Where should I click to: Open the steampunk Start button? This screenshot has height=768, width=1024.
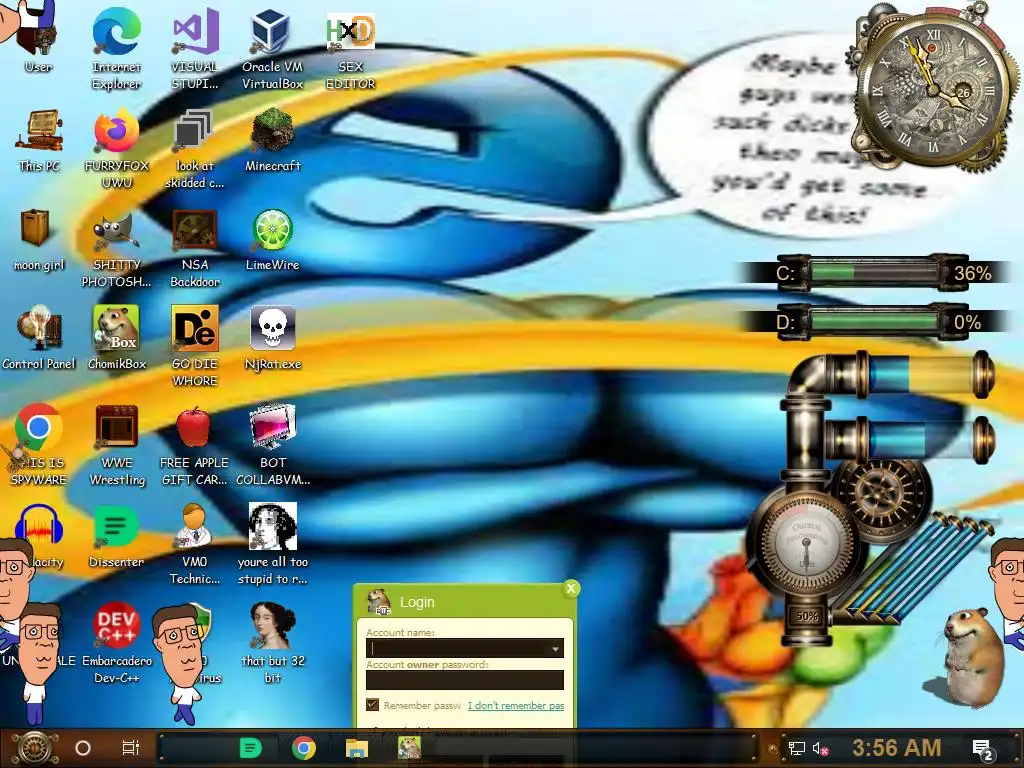point(34,748)
